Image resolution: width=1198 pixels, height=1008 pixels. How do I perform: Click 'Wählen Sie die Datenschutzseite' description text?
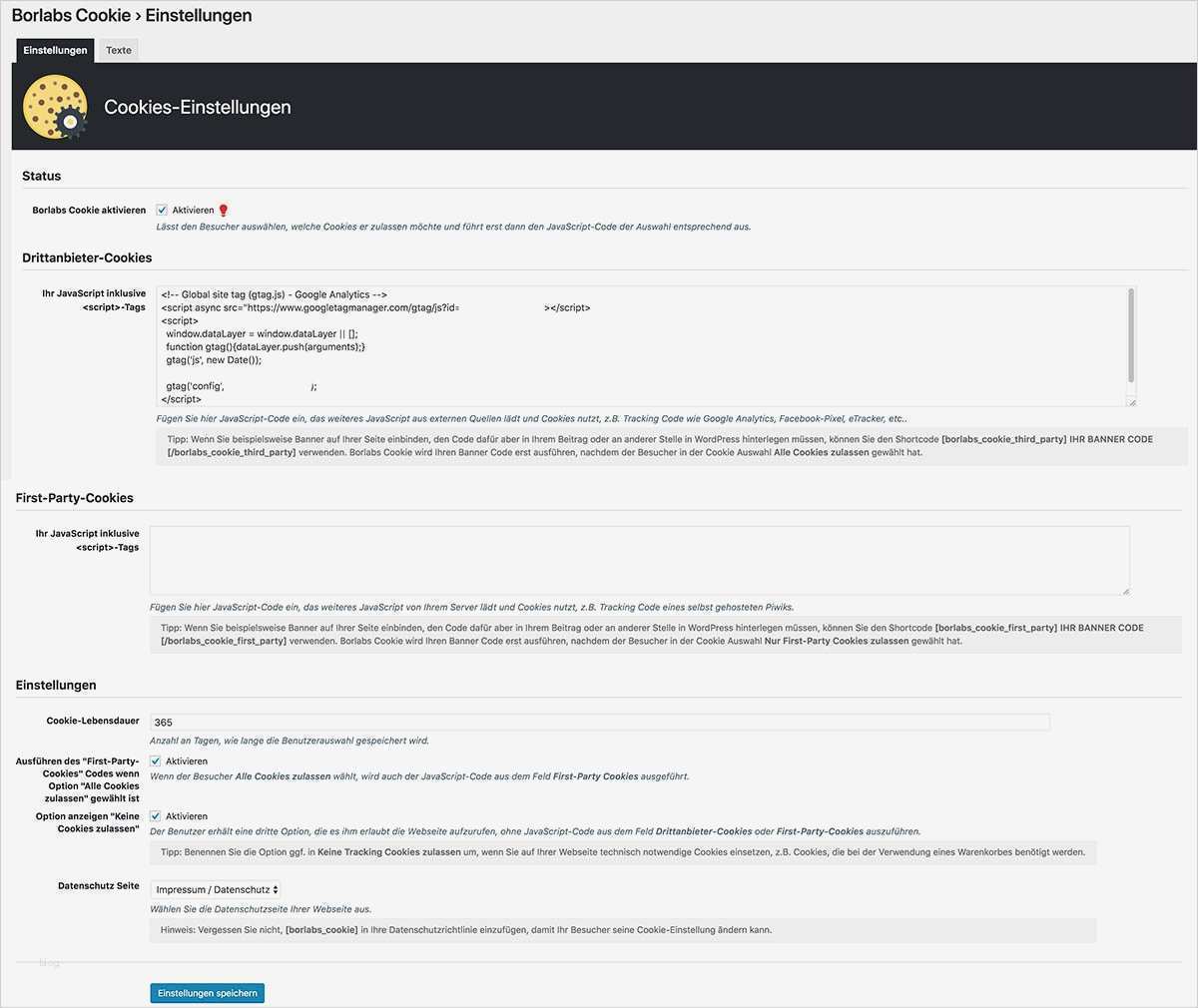click(x=261, y=909)
